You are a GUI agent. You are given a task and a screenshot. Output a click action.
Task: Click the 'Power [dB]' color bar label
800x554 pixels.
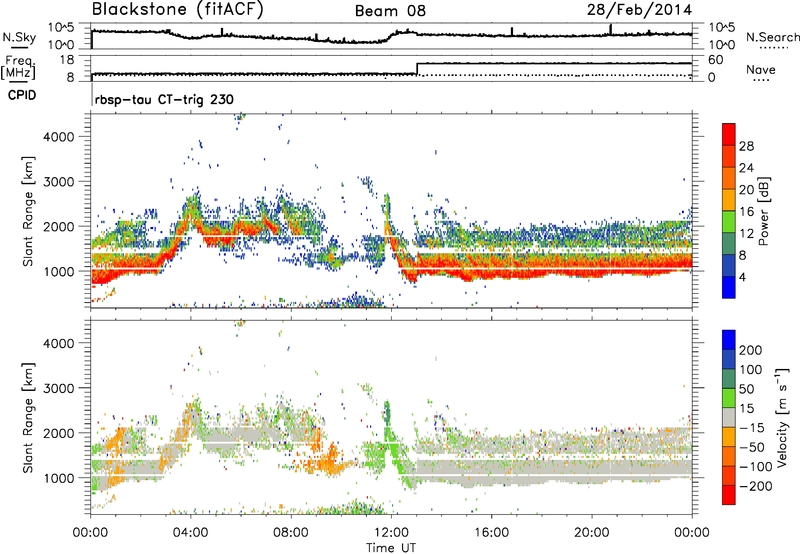coord(763,211)
